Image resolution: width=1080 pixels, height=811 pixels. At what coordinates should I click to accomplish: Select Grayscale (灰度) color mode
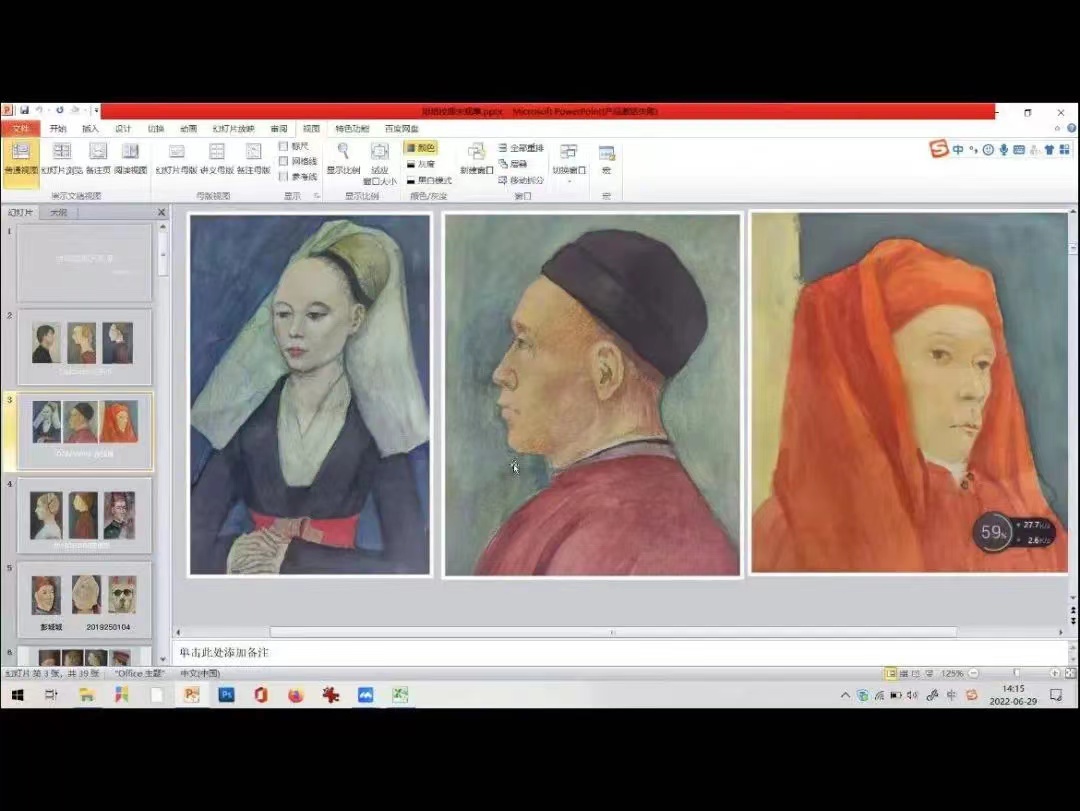[x=421, y=164]
